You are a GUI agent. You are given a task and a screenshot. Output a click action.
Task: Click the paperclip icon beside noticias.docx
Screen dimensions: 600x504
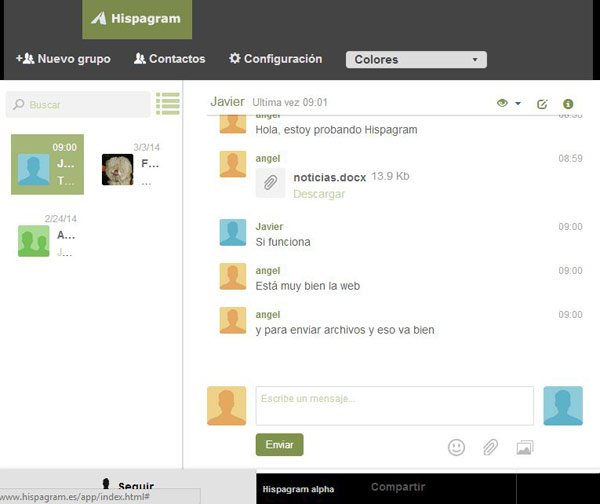click(x=271, y=183)
